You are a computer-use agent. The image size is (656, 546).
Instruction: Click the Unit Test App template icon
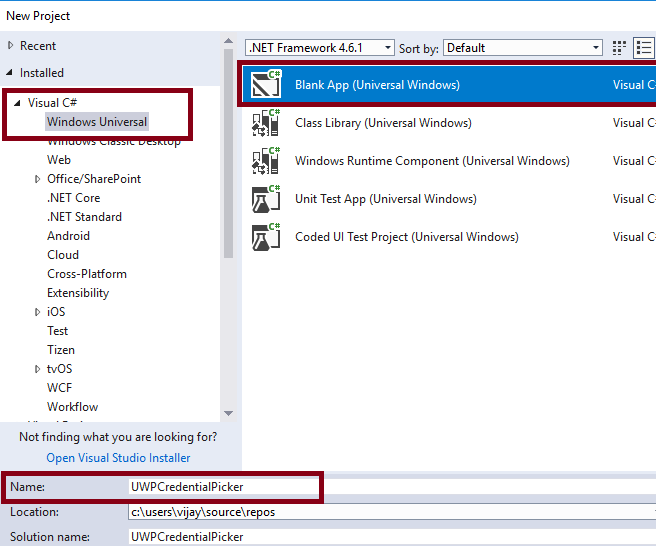(x=266, y=198)
